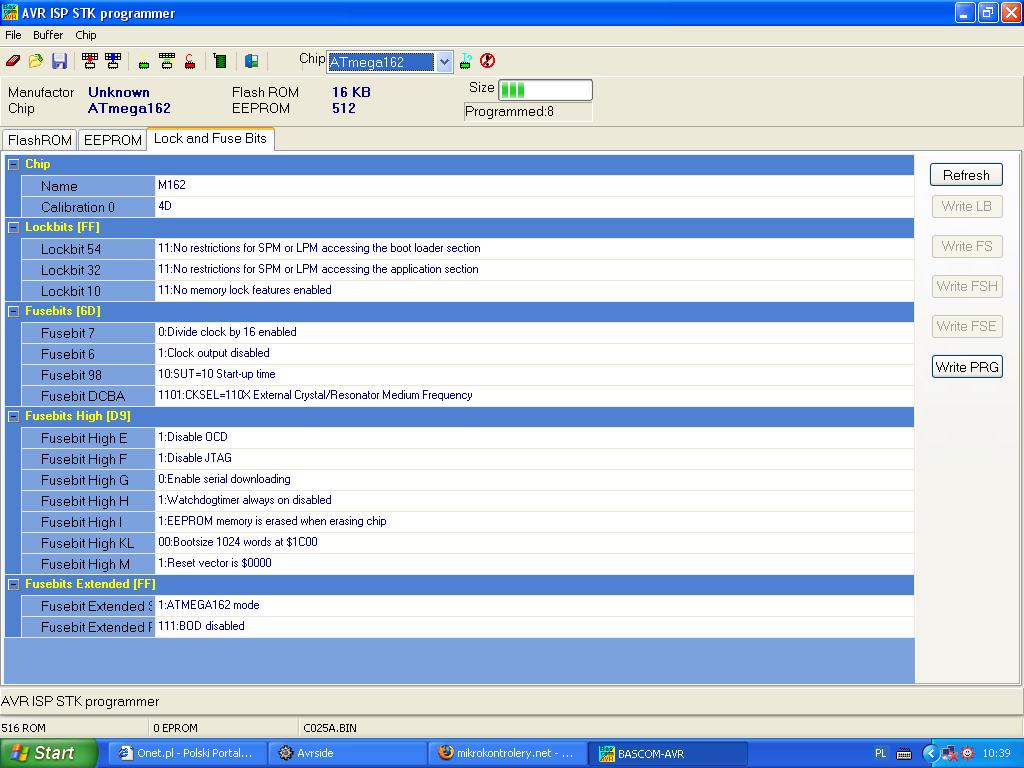Select Fusebit High E Disable OCD value

click(x=534, y=438)
